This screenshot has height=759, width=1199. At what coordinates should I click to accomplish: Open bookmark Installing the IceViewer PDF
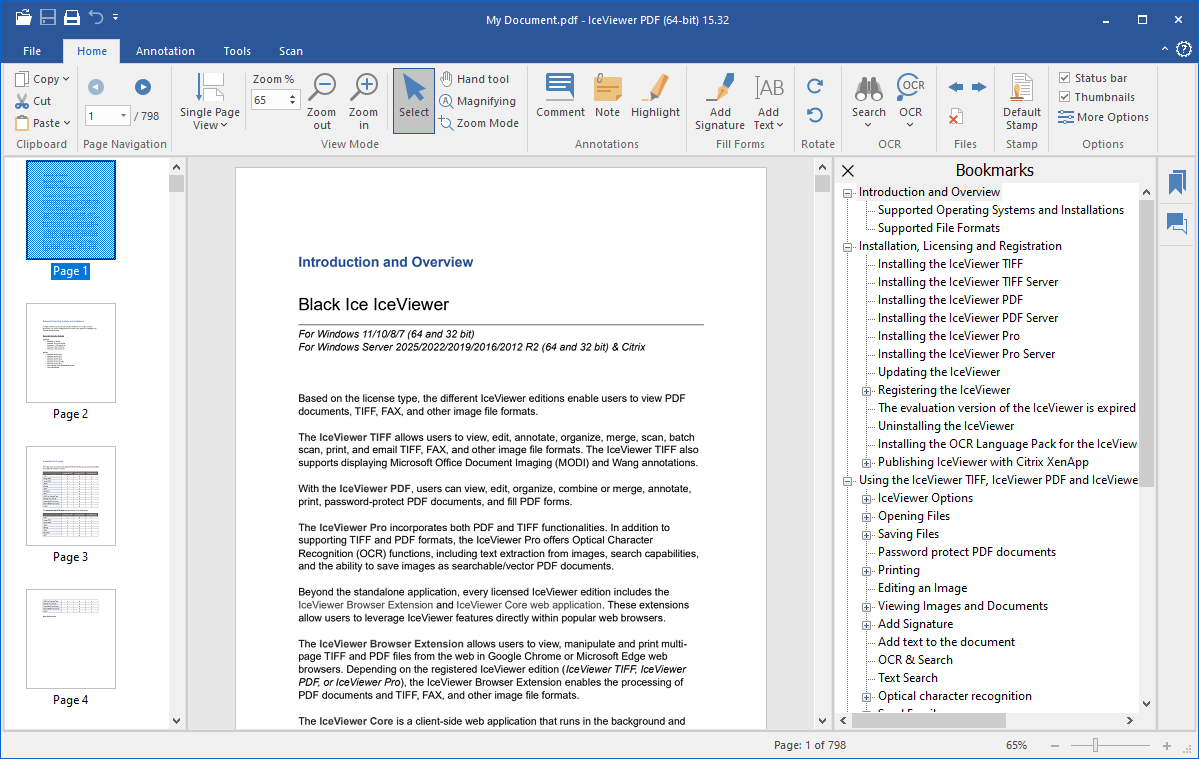(950, 300)
